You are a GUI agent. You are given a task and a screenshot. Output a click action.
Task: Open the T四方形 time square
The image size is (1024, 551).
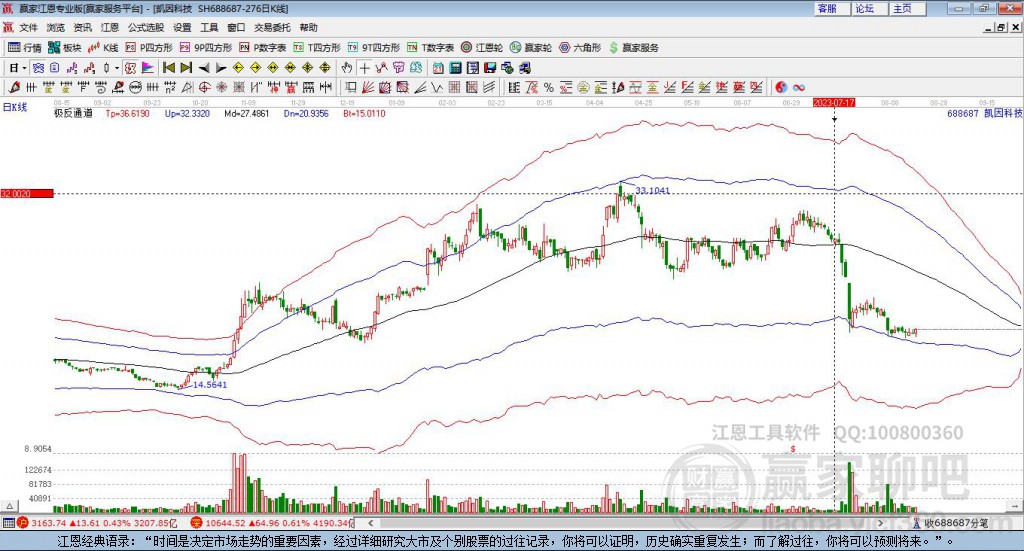(317, 48)
